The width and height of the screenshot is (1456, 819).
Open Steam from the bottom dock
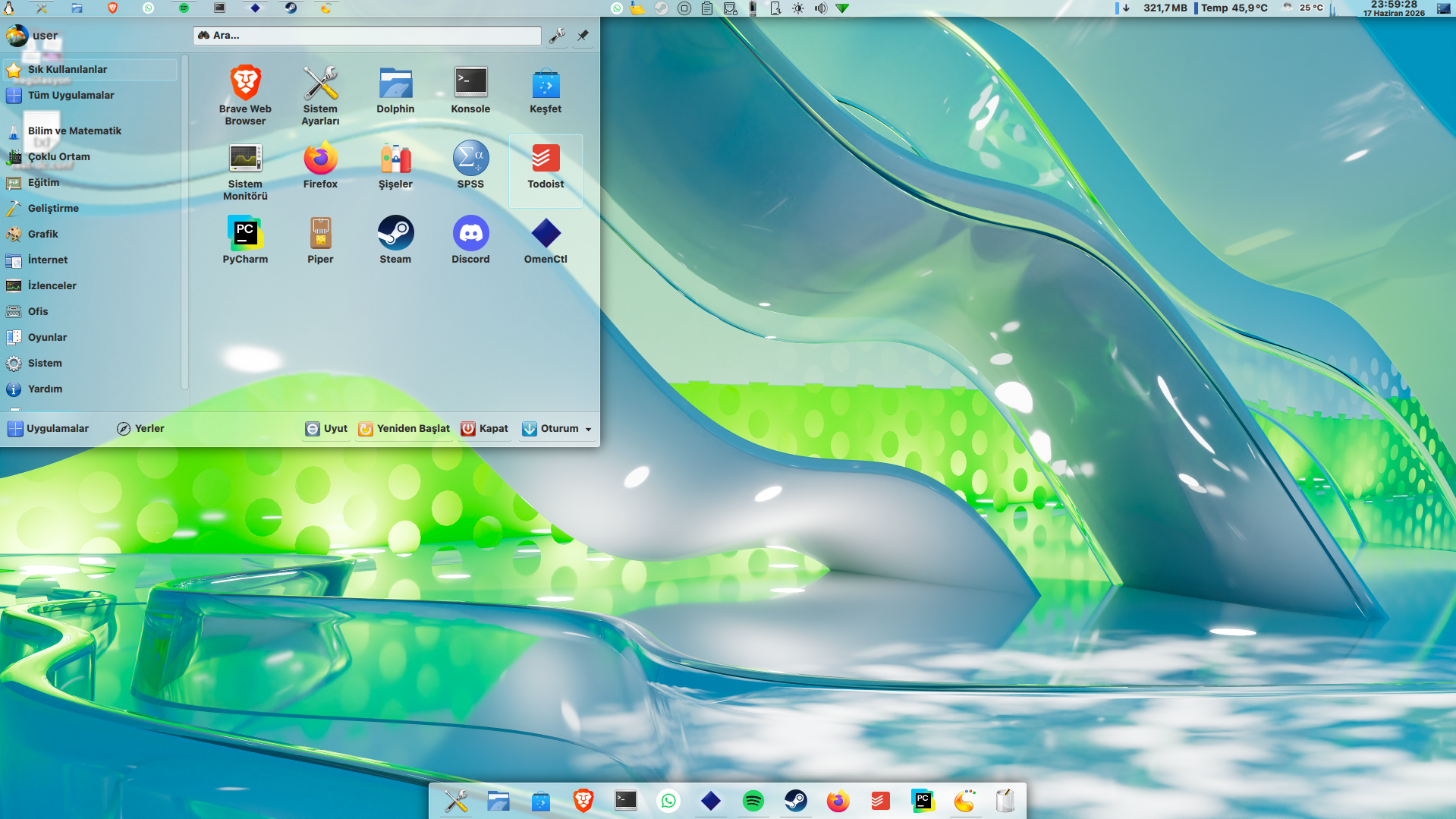tap(796, 801)
